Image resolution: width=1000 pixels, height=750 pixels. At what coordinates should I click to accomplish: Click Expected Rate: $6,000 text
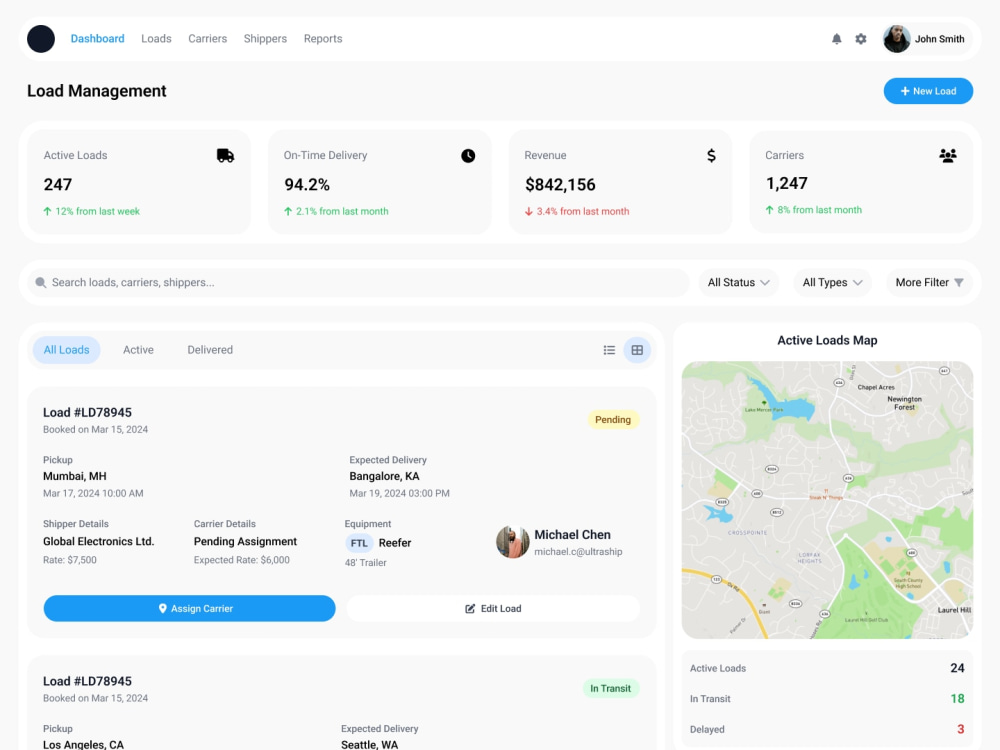[242, 560]
